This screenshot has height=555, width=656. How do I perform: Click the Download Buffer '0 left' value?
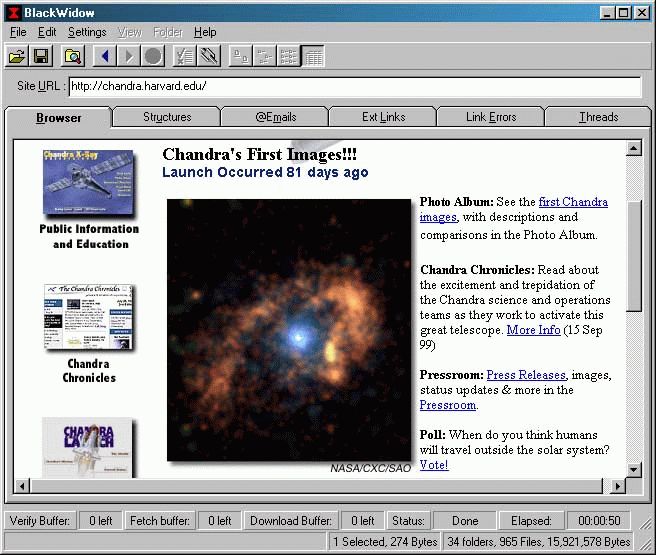pyautogui.click(x=362, y=521)
